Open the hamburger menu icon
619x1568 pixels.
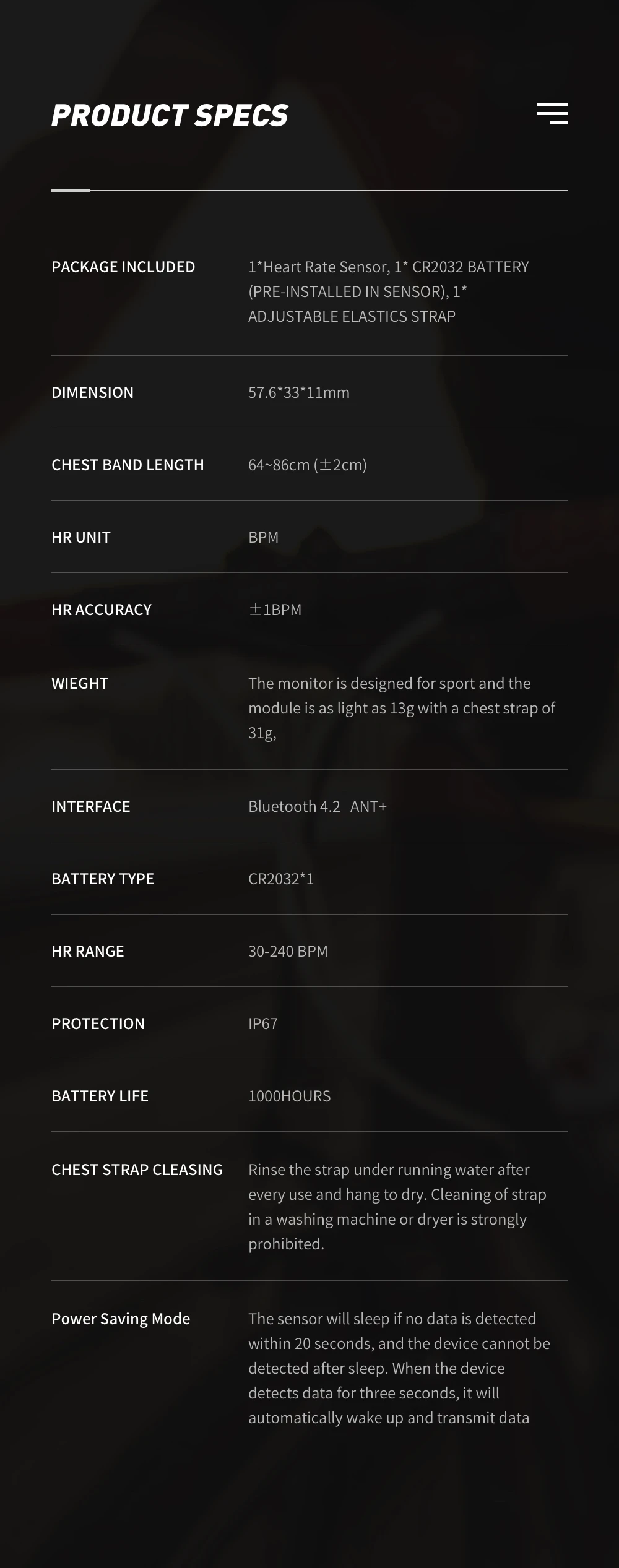(x=552, y=114)
